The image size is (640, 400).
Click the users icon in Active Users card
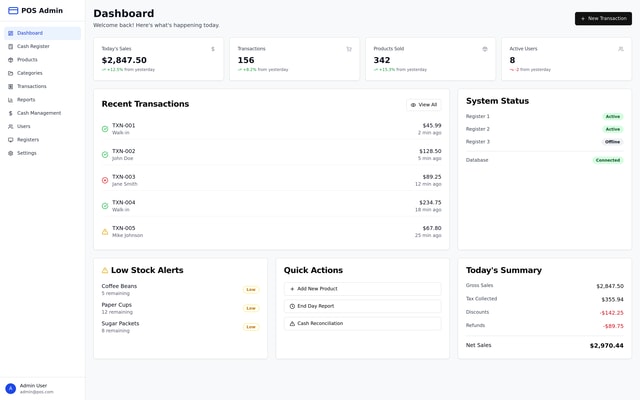click(x=621, y=48)
